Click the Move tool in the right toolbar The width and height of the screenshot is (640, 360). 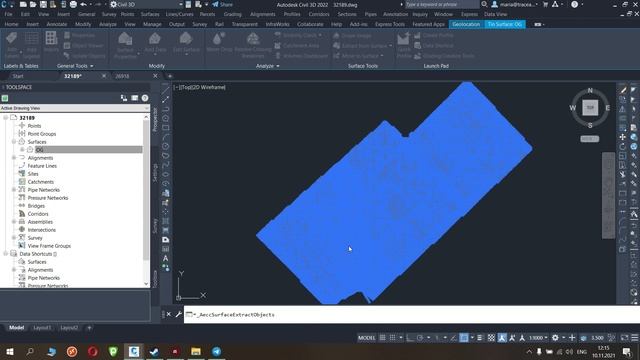click(622, 137)
